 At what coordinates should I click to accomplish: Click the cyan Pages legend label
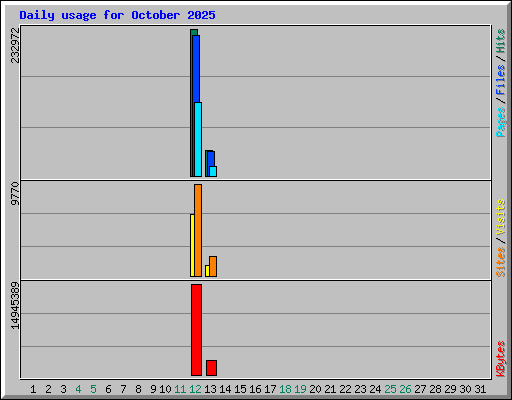[501, 122]
